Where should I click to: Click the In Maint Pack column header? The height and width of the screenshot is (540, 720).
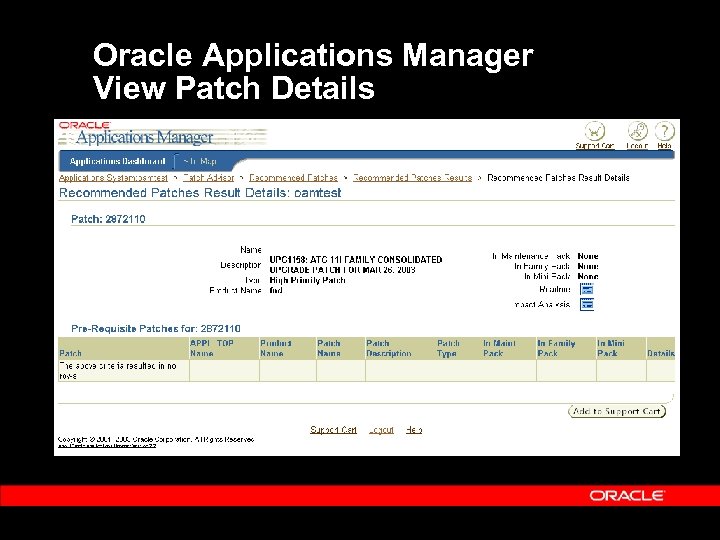click(x=499, y=348)
